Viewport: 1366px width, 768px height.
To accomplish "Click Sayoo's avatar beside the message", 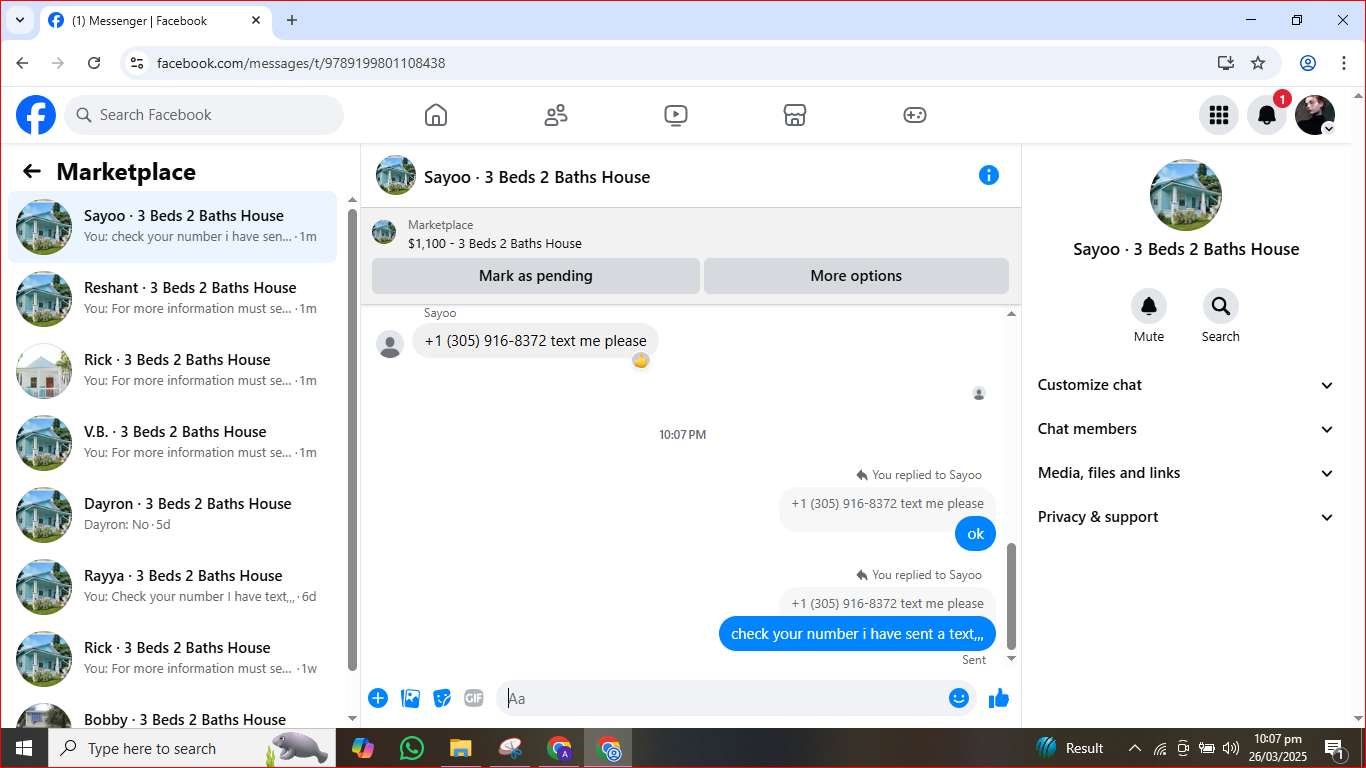I will 390,345.
